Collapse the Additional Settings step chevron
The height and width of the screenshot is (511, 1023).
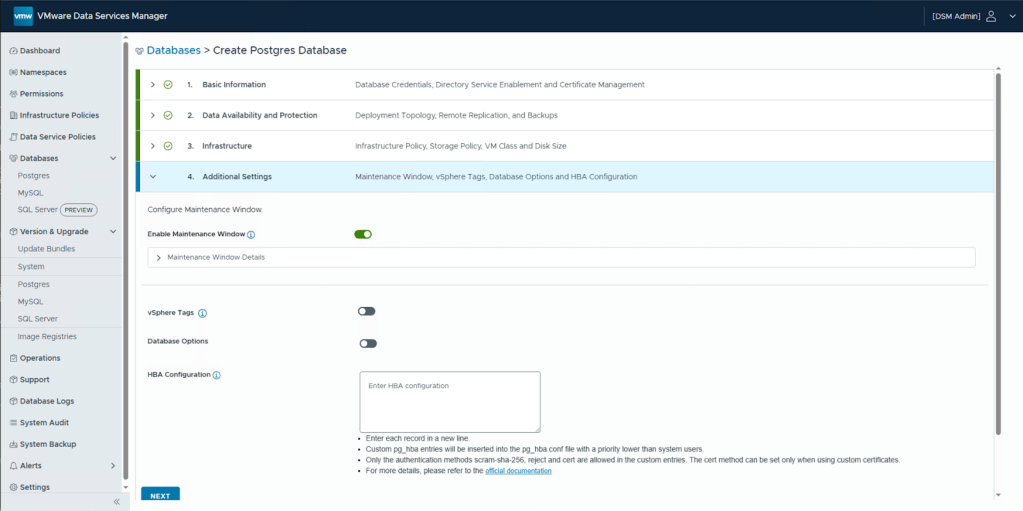153,177
